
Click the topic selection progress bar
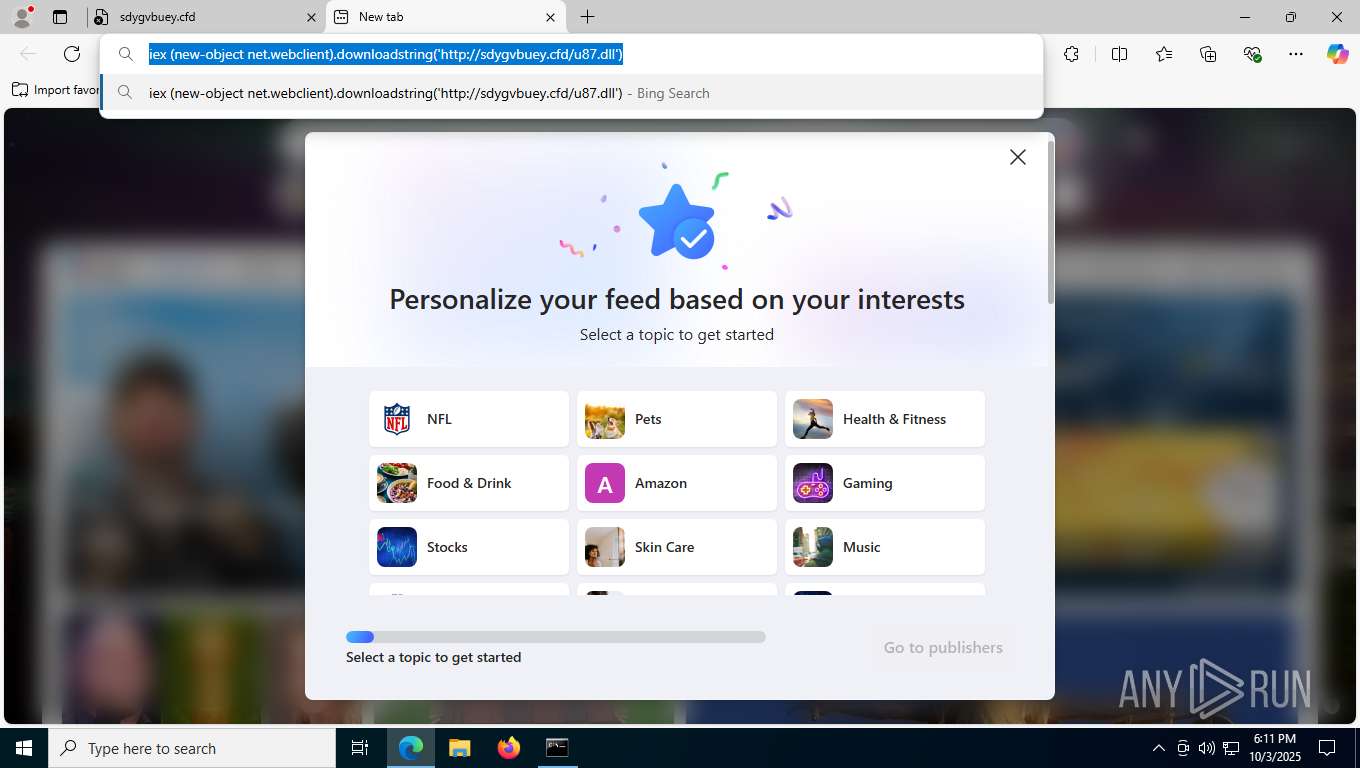click(x=556, y=637)
